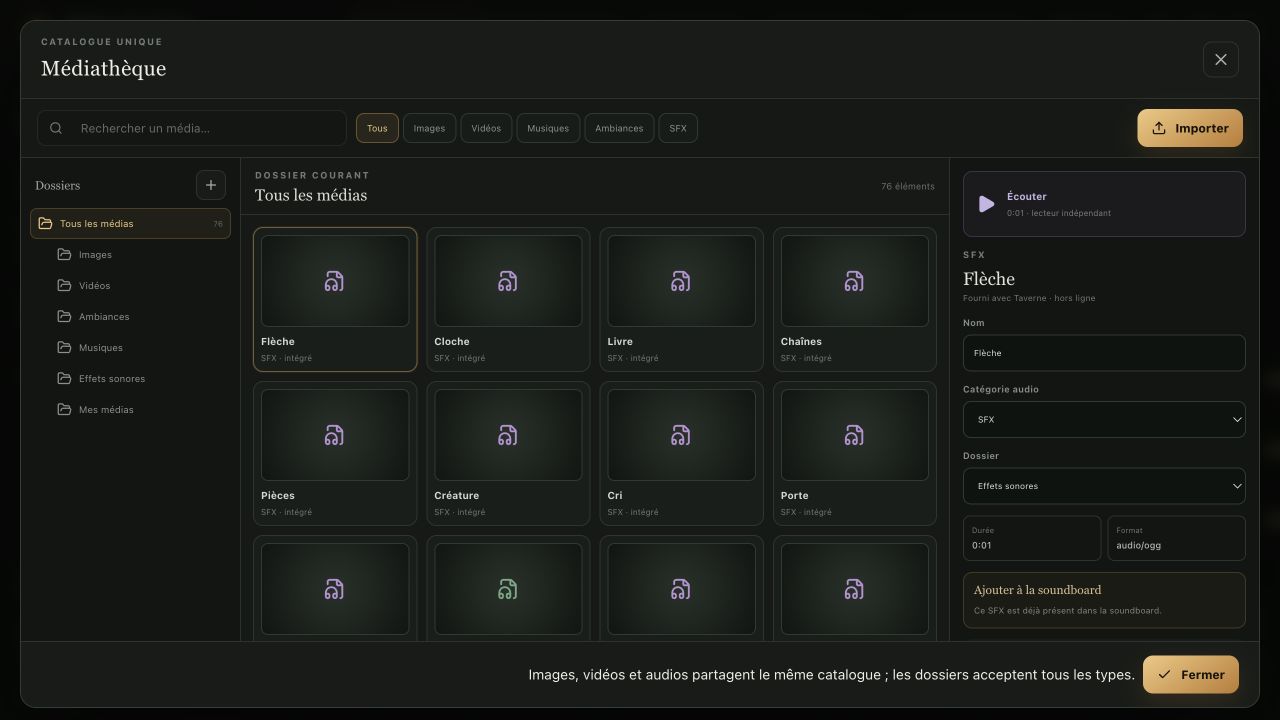Toggle the SFX filter chip
The width and height of the screenshot is (1280, 720).
pos(678,128)
